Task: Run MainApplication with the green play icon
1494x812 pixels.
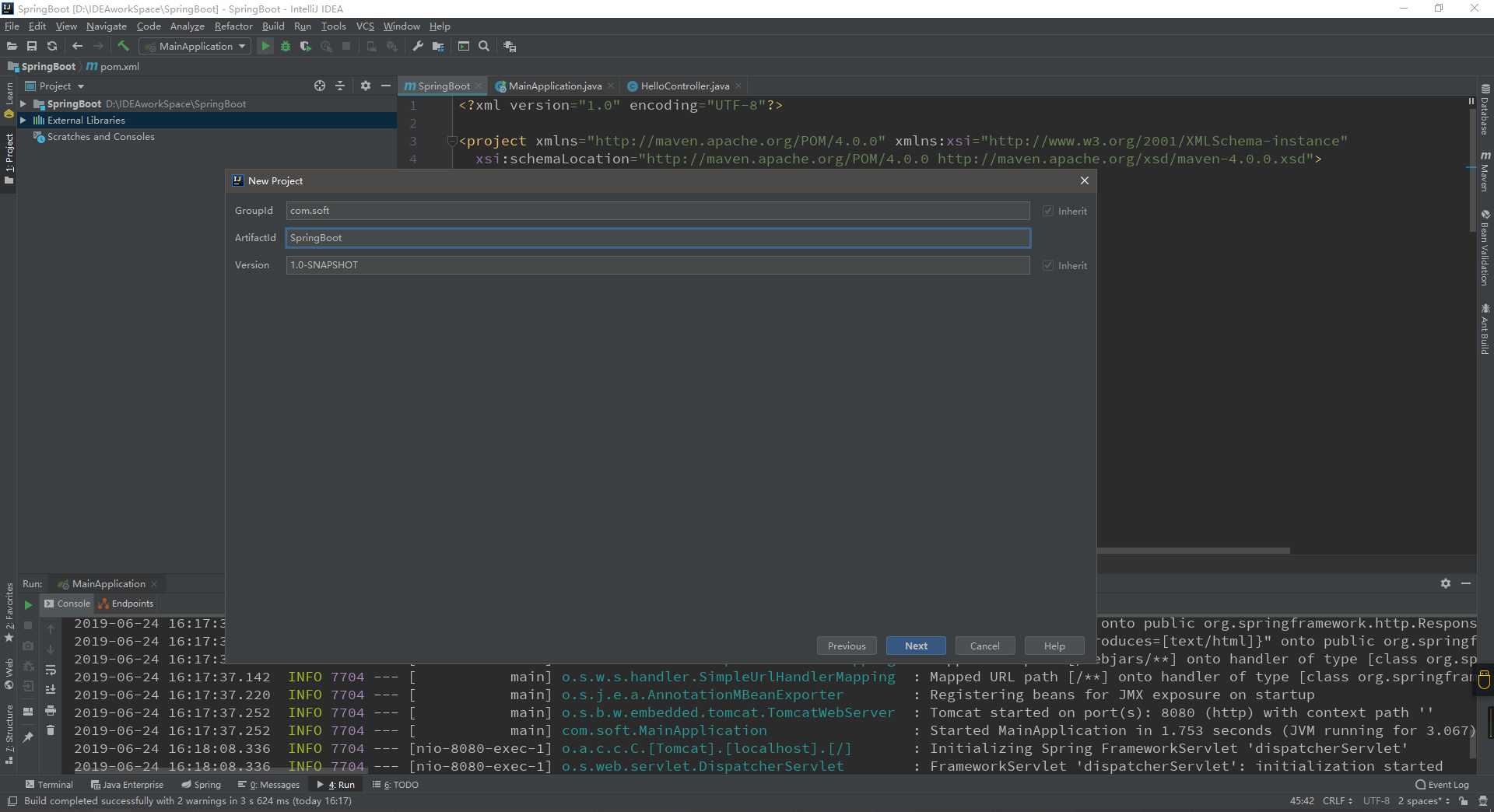Action: 265,47
